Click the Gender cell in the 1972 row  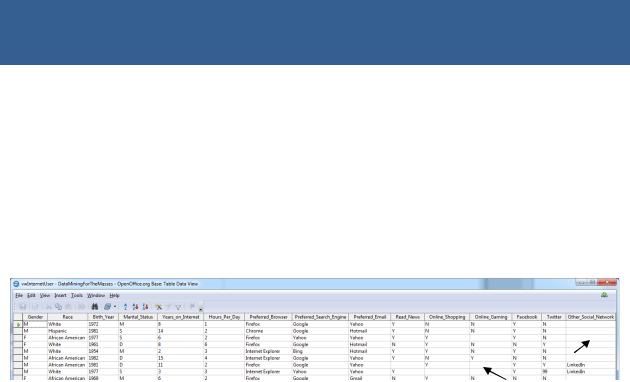[35, 324]
